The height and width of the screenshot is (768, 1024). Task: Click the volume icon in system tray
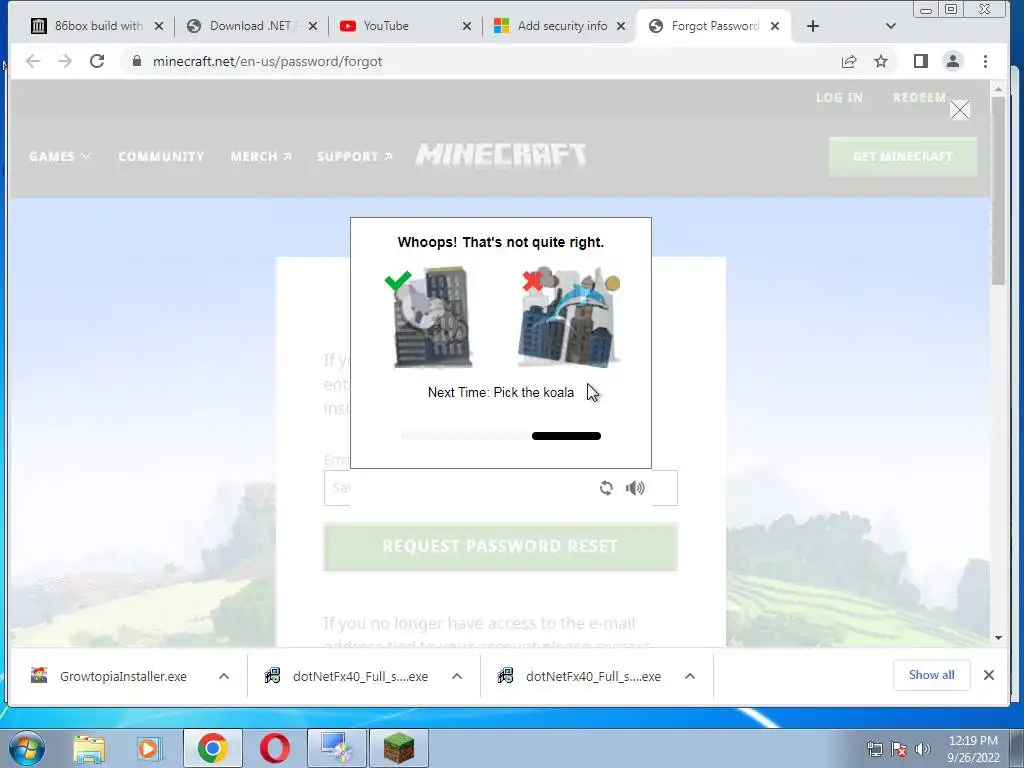pos(923,749)
